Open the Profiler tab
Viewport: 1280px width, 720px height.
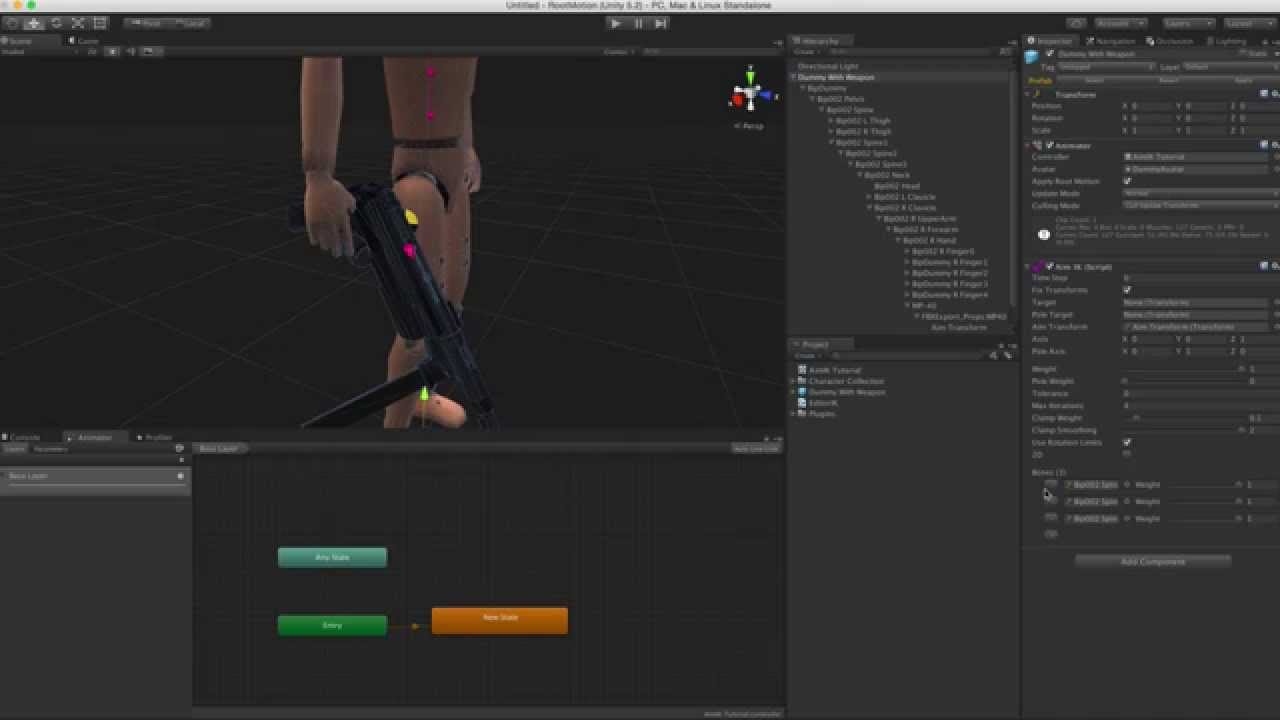pyautogui.click(x=157, y=437)
